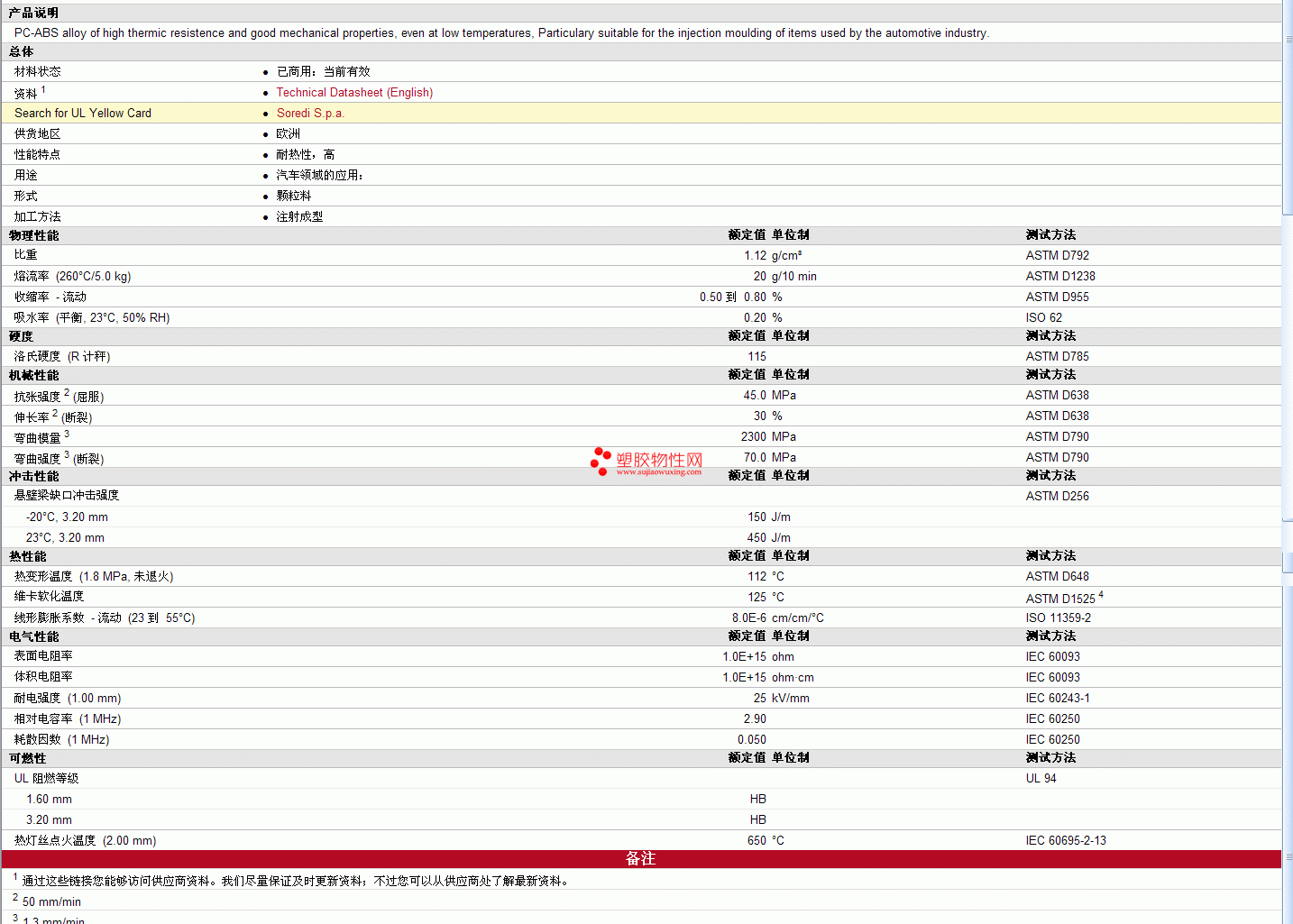Click the 热灯丝点火温度 (2.00 mm) row label
Image resolution: width=1293 pixels, height=924 pixels.
pyautogui.click(x=85, y=840)
